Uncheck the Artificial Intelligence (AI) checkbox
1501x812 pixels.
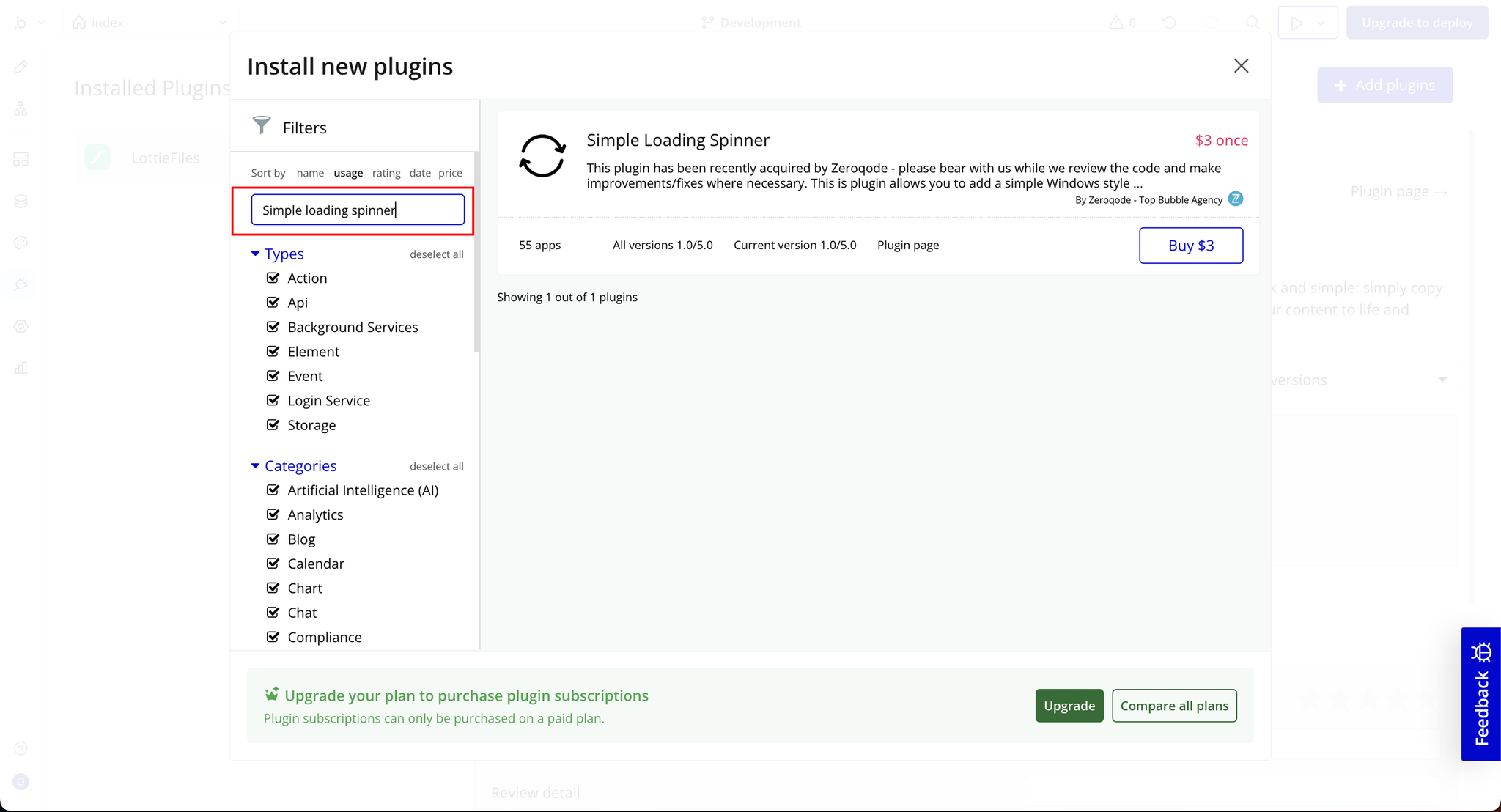tap(273, 490)
